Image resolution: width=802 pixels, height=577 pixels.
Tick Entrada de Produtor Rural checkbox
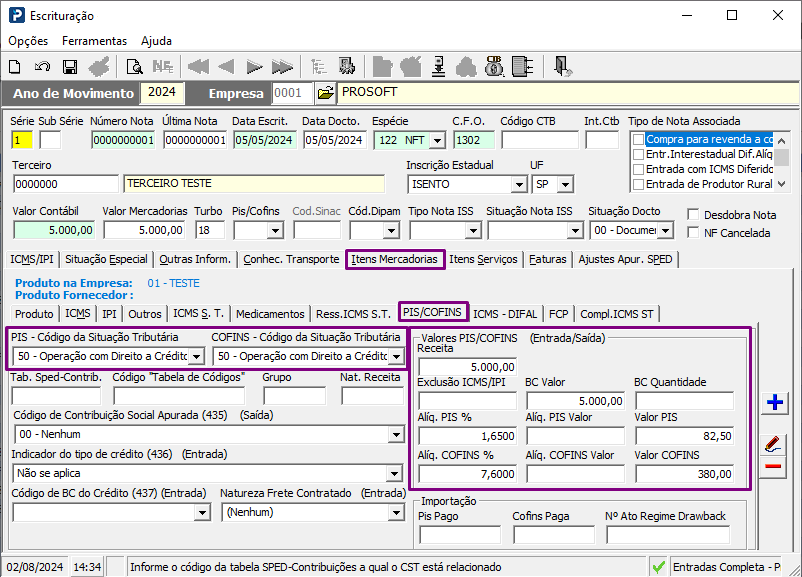click(x=638, y=184)
